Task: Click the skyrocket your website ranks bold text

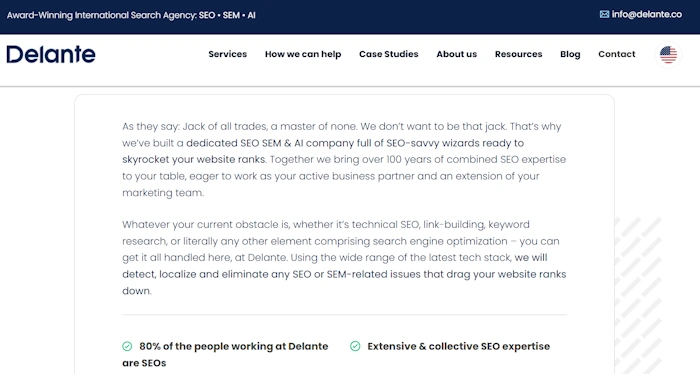Action: tap(194, 159)
